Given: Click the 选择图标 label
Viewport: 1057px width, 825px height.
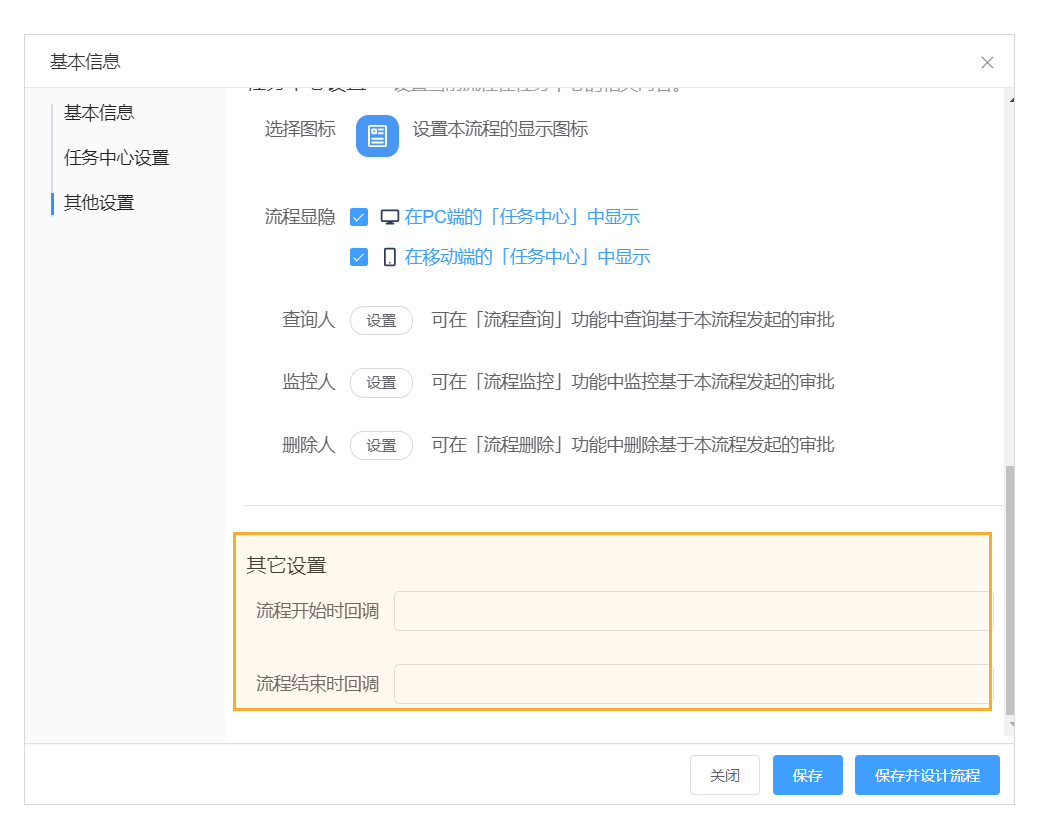Looking at the screenshot, I should (x=300, y=129).
